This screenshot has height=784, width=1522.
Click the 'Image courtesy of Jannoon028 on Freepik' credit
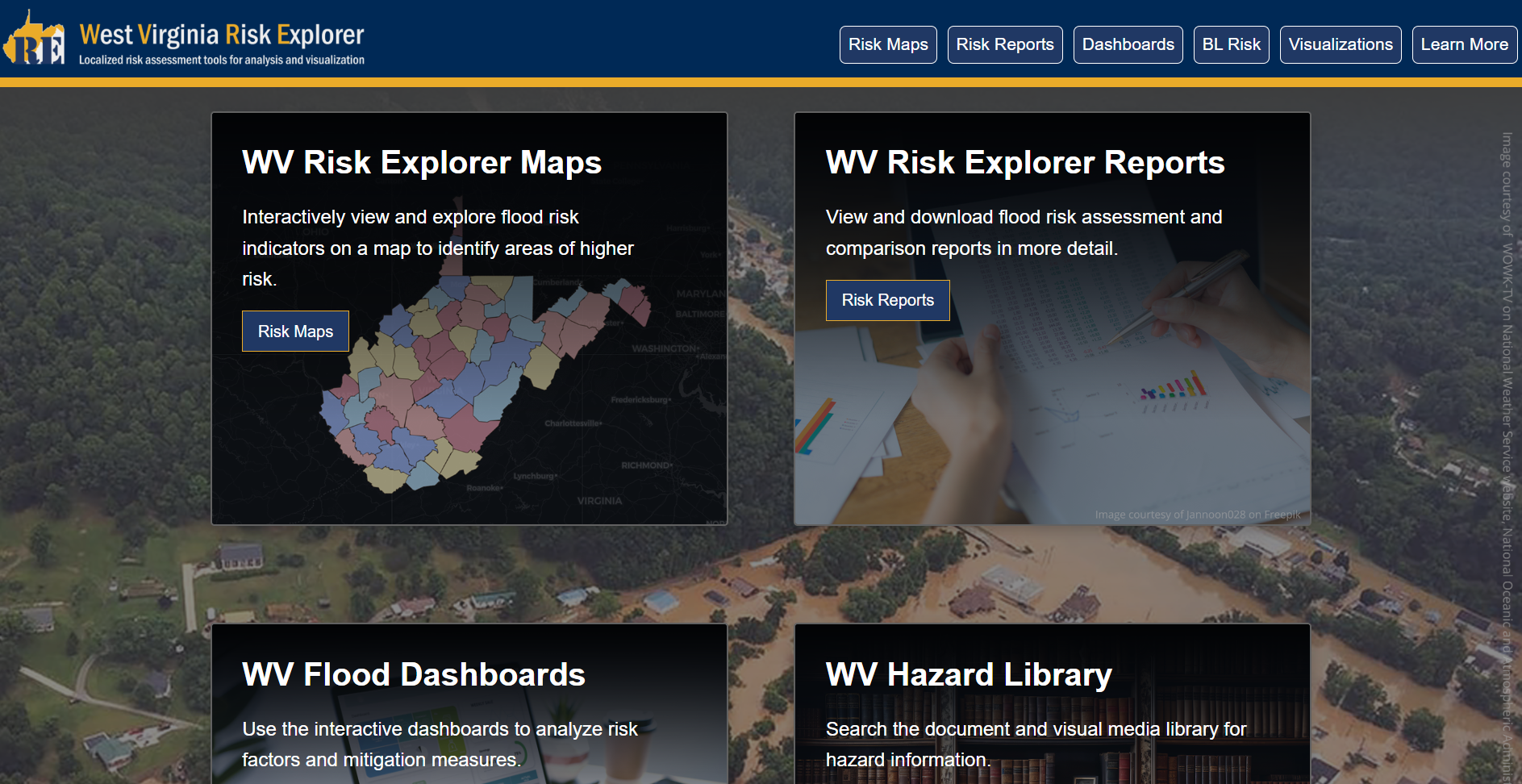point(1198,515)
